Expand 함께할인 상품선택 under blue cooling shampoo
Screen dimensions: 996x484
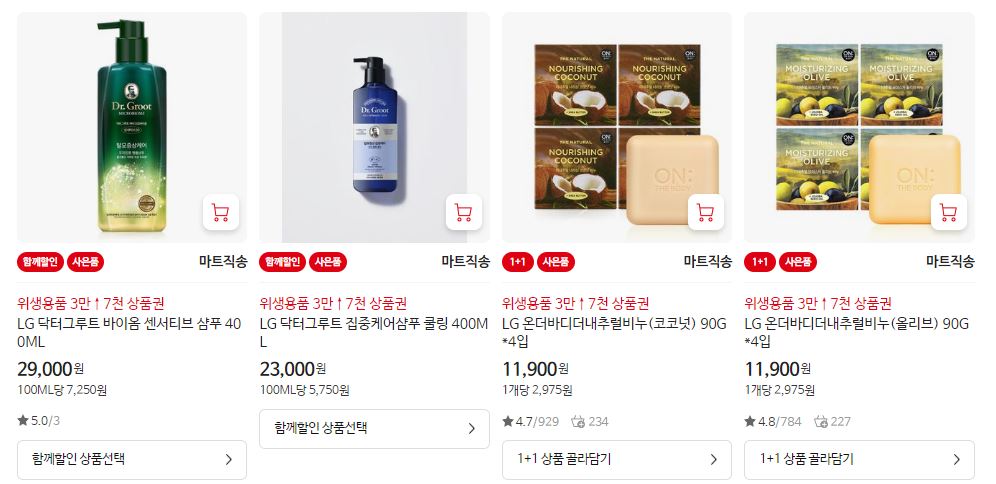pyautogui.click(x=374, y=429)
